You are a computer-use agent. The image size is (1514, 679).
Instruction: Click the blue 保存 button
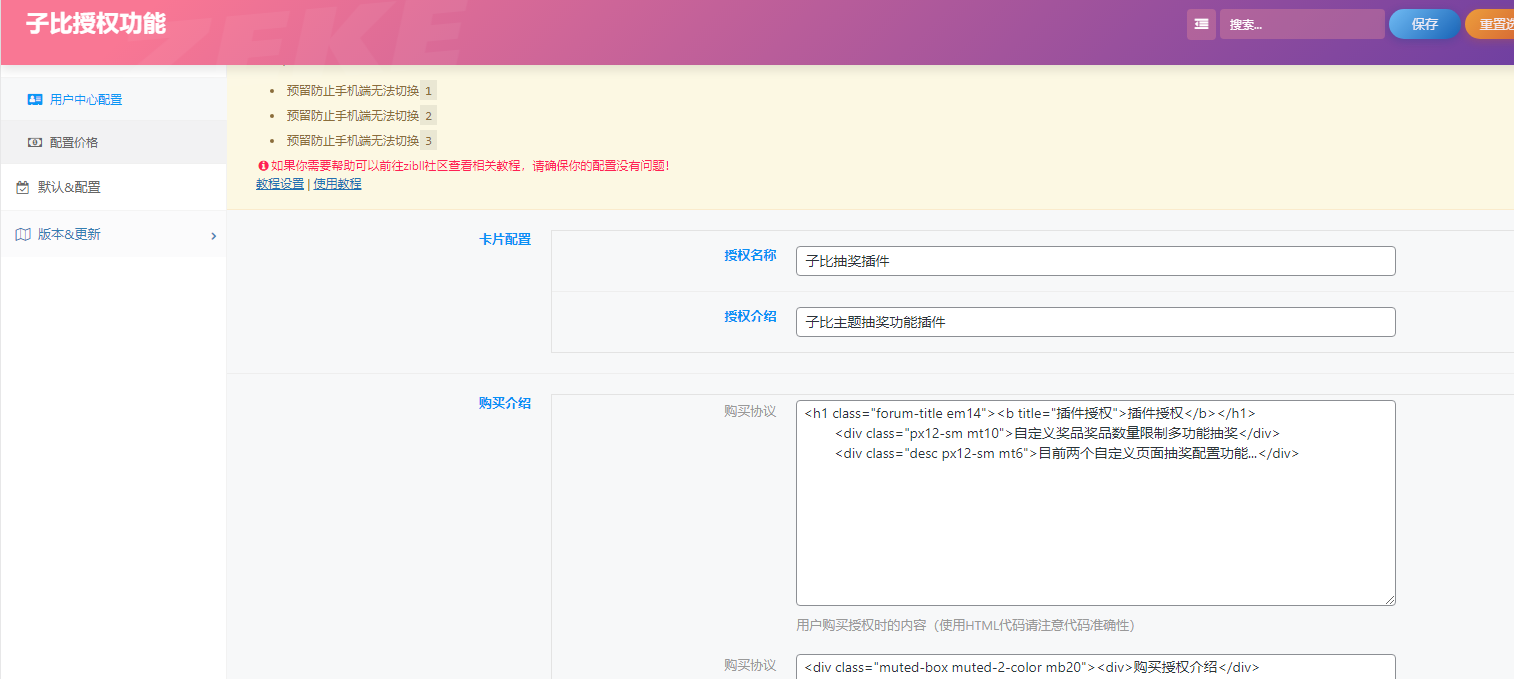(x=1424, y=24)
